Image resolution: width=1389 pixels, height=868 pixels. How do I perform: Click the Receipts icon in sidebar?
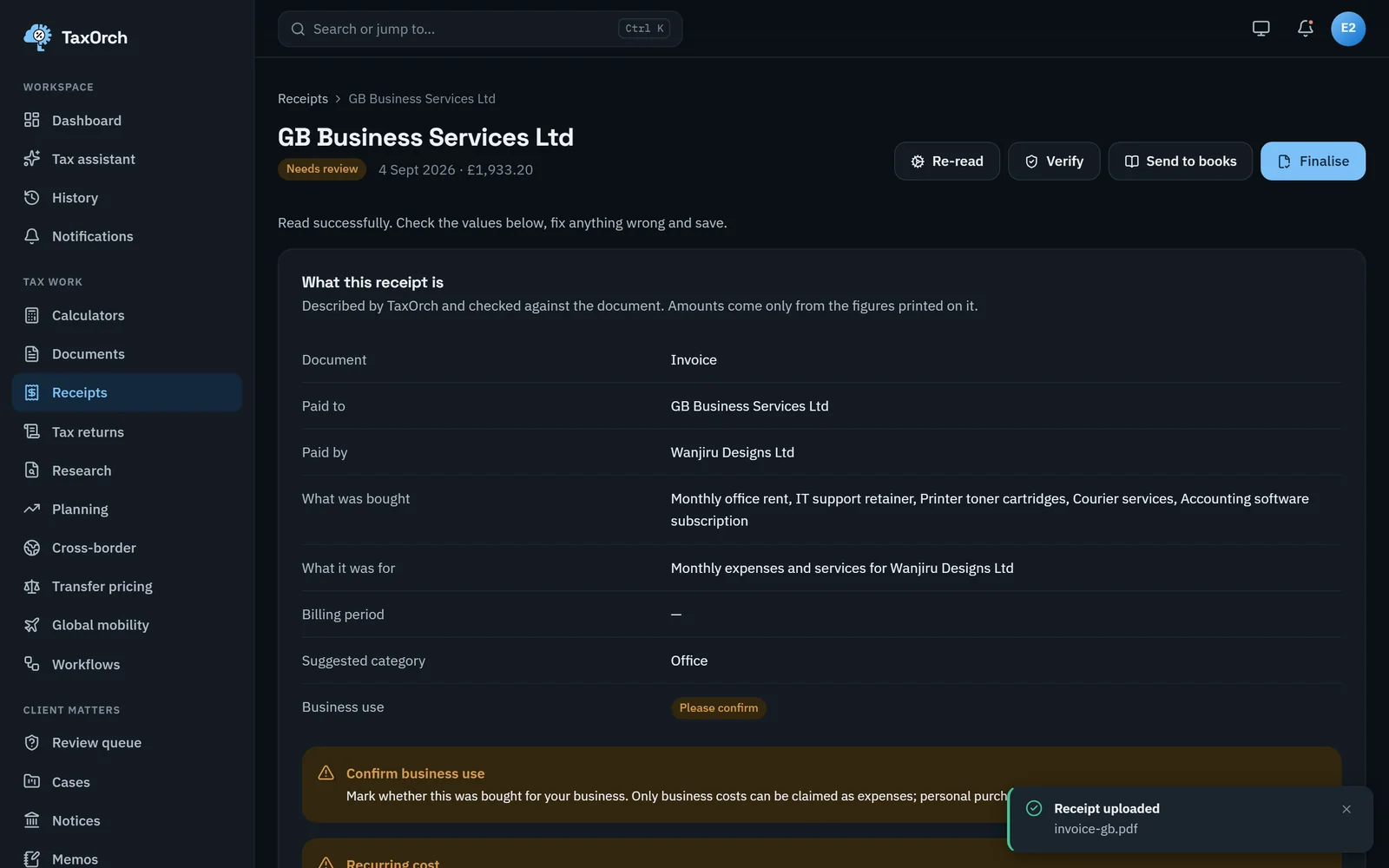tap(32, 392)
